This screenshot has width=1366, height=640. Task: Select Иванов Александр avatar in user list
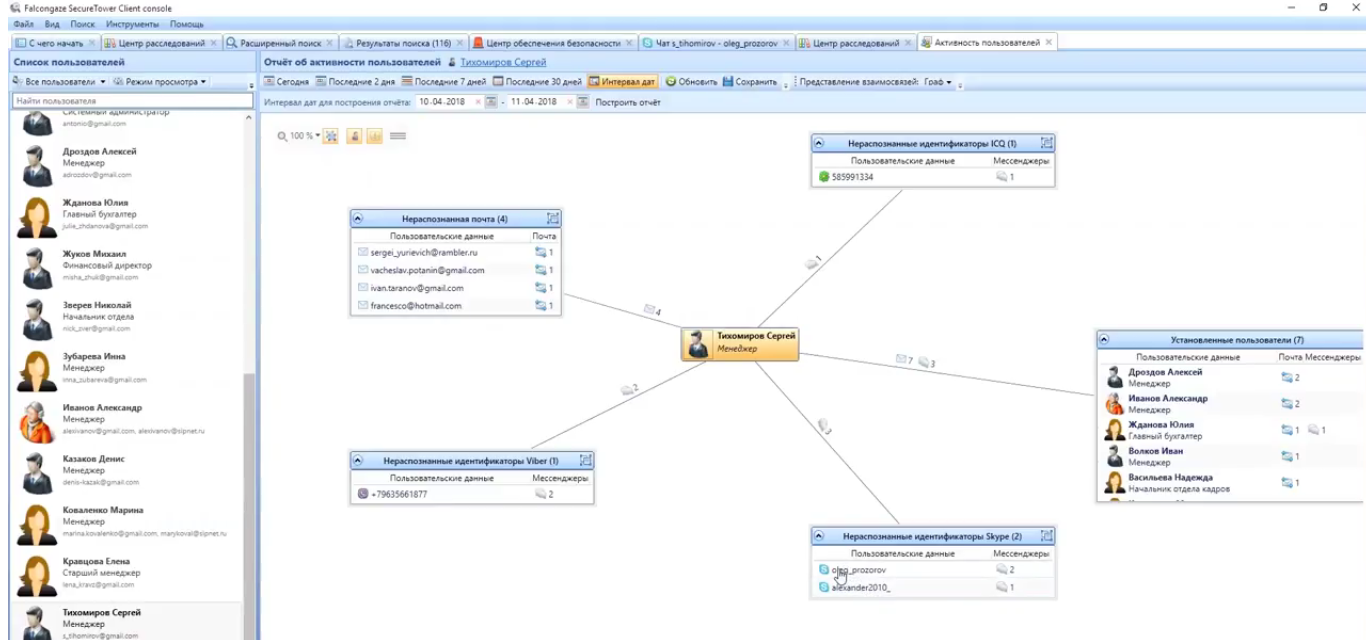37,421
